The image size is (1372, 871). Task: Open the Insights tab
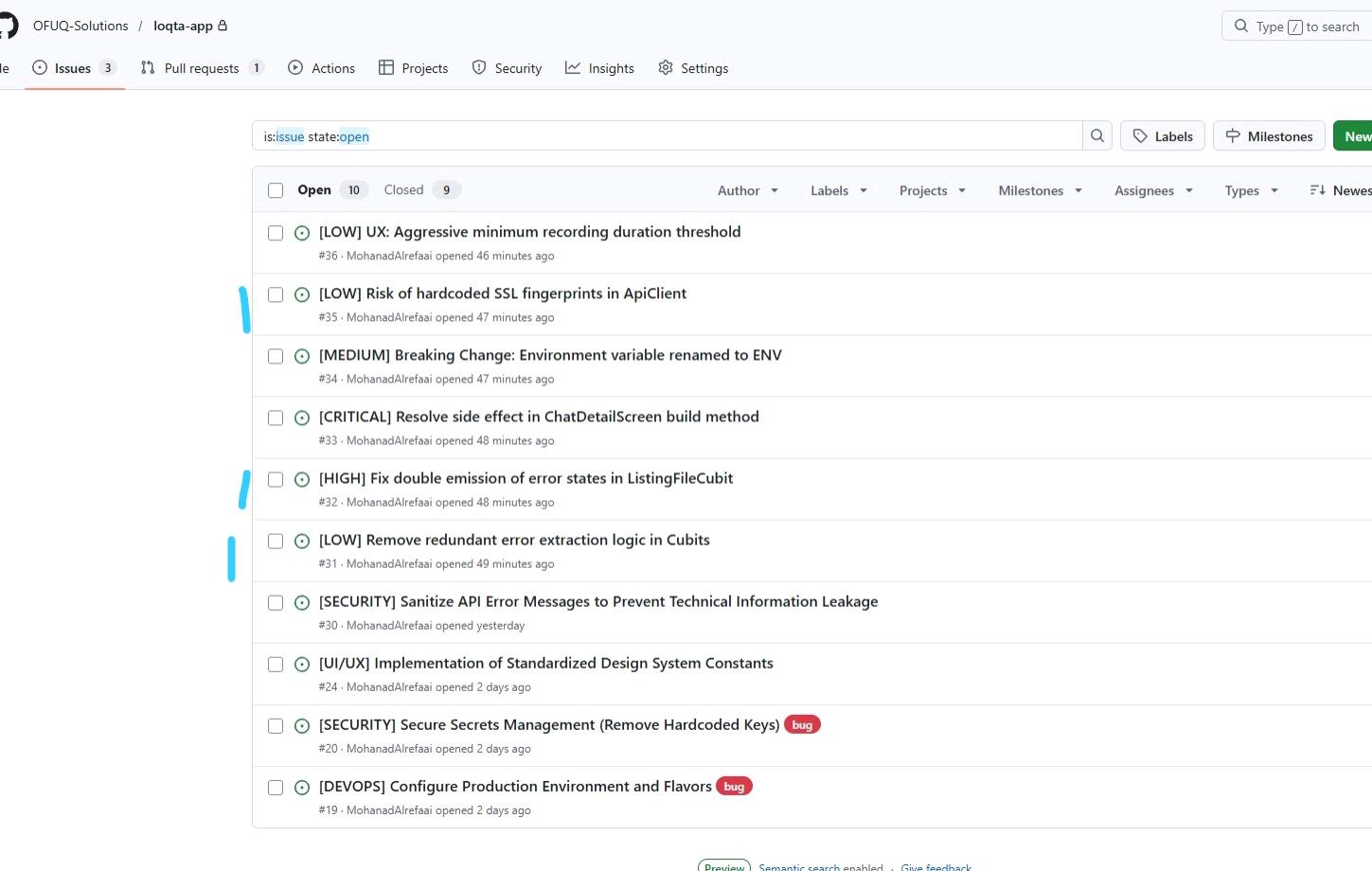click(x=599, y=68)
